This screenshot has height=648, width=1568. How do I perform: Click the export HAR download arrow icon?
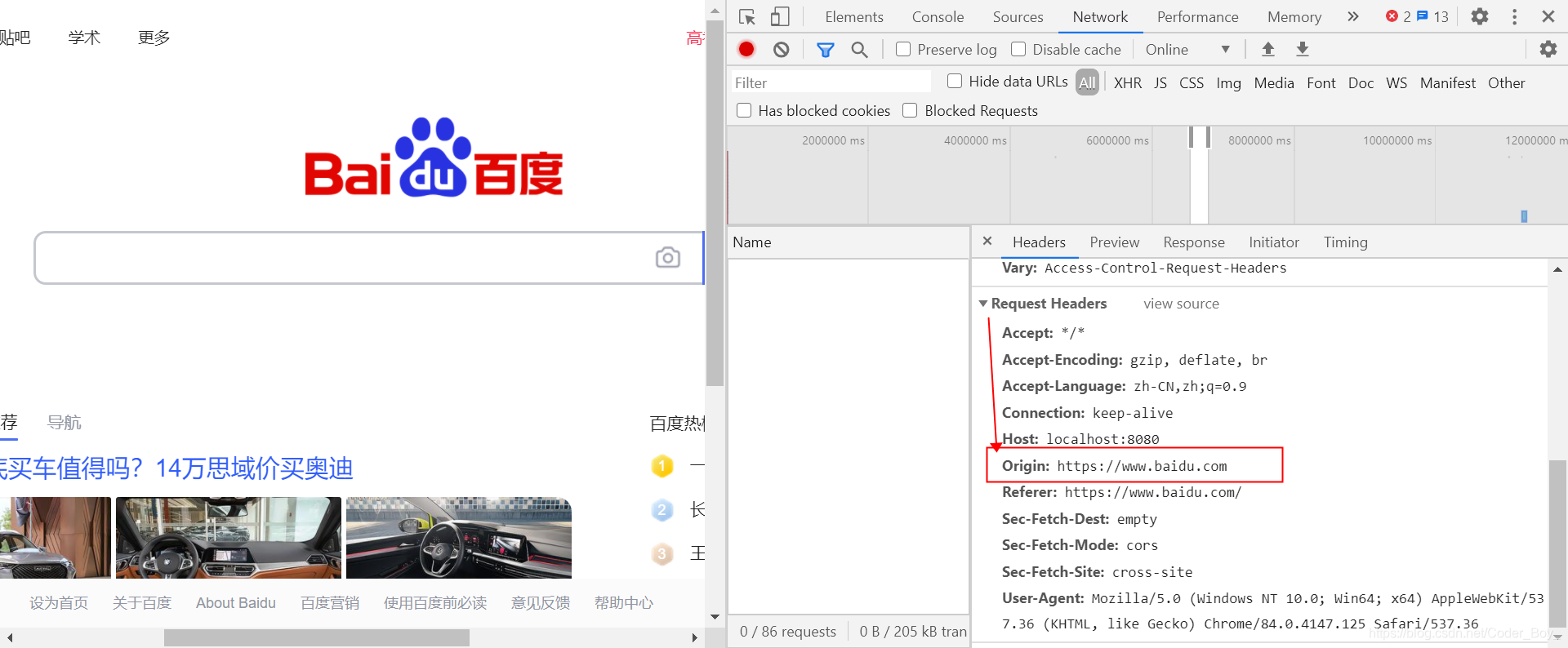click(1303, 49)
